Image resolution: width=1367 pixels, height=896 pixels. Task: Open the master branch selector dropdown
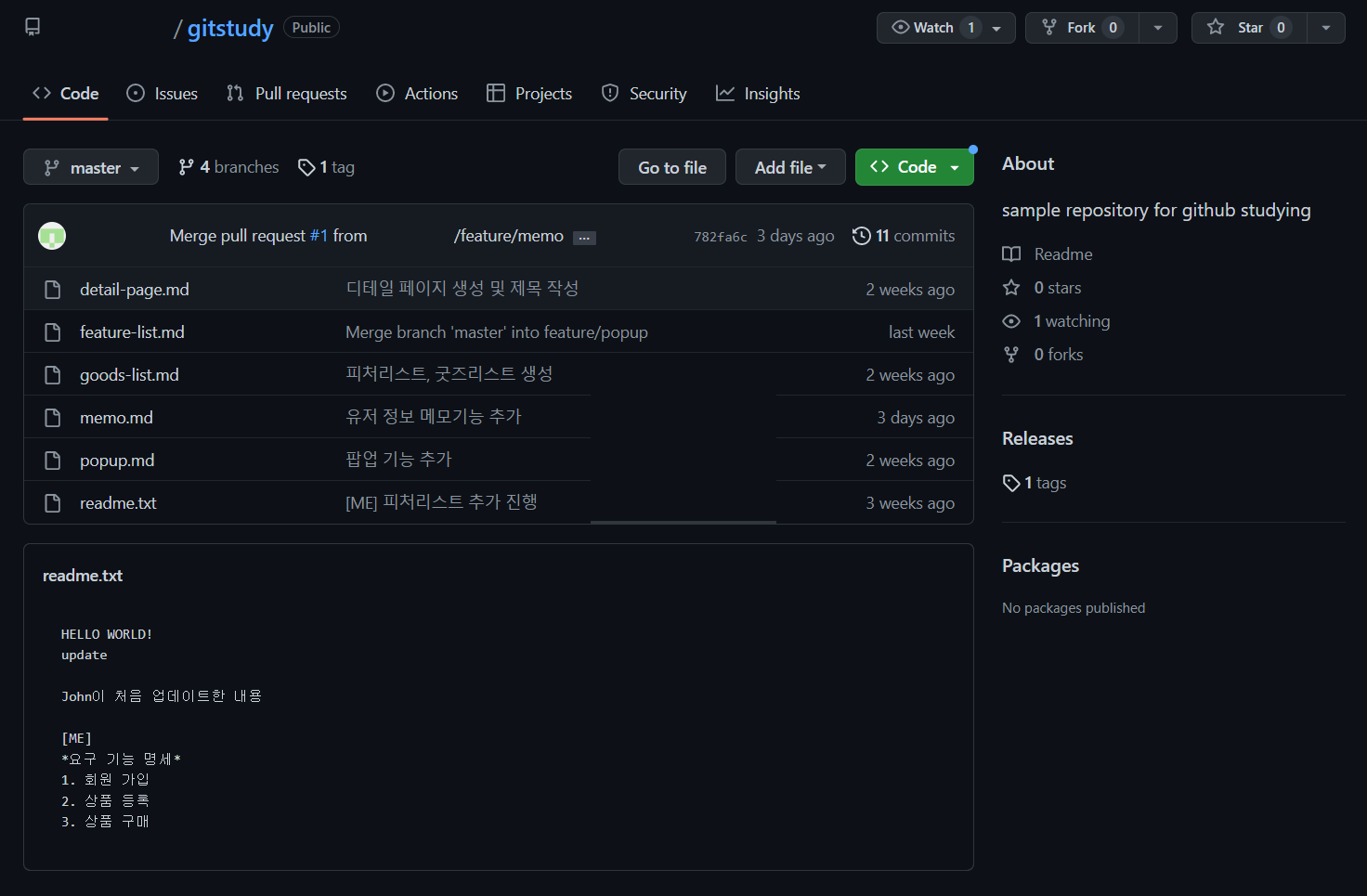coord(90,166)
